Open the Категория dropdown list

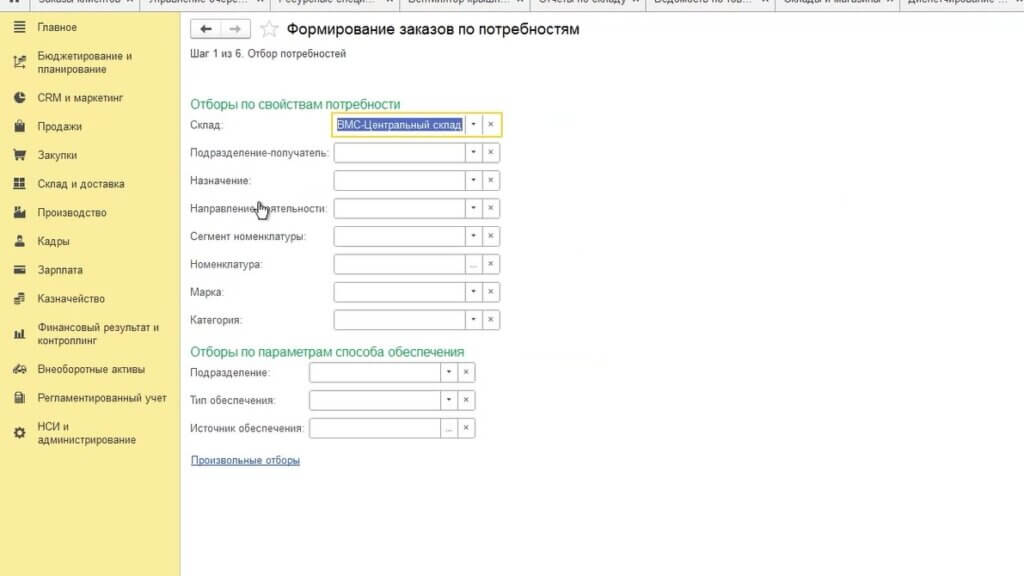(473, 321)
